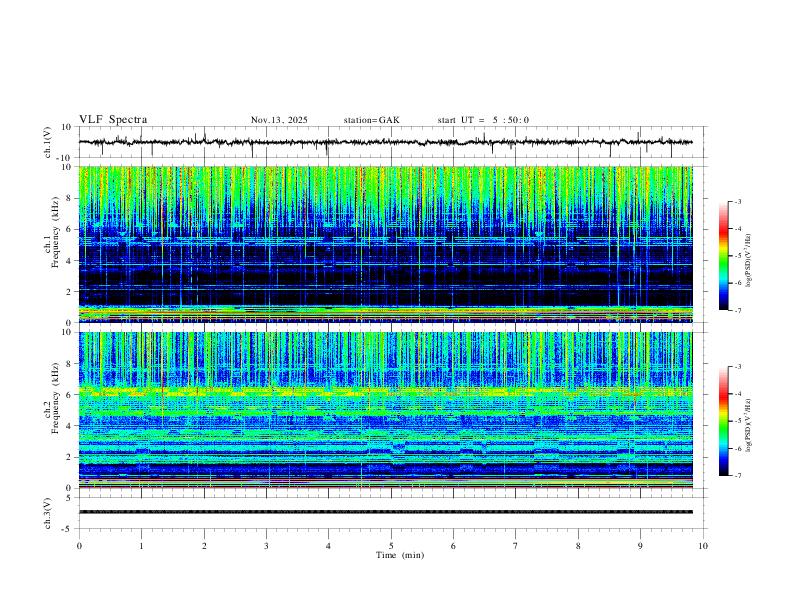Click the '-7' label on ch.2 color bar
The height and width of the screenshot is (612, 792).
(x=737, y=476)
